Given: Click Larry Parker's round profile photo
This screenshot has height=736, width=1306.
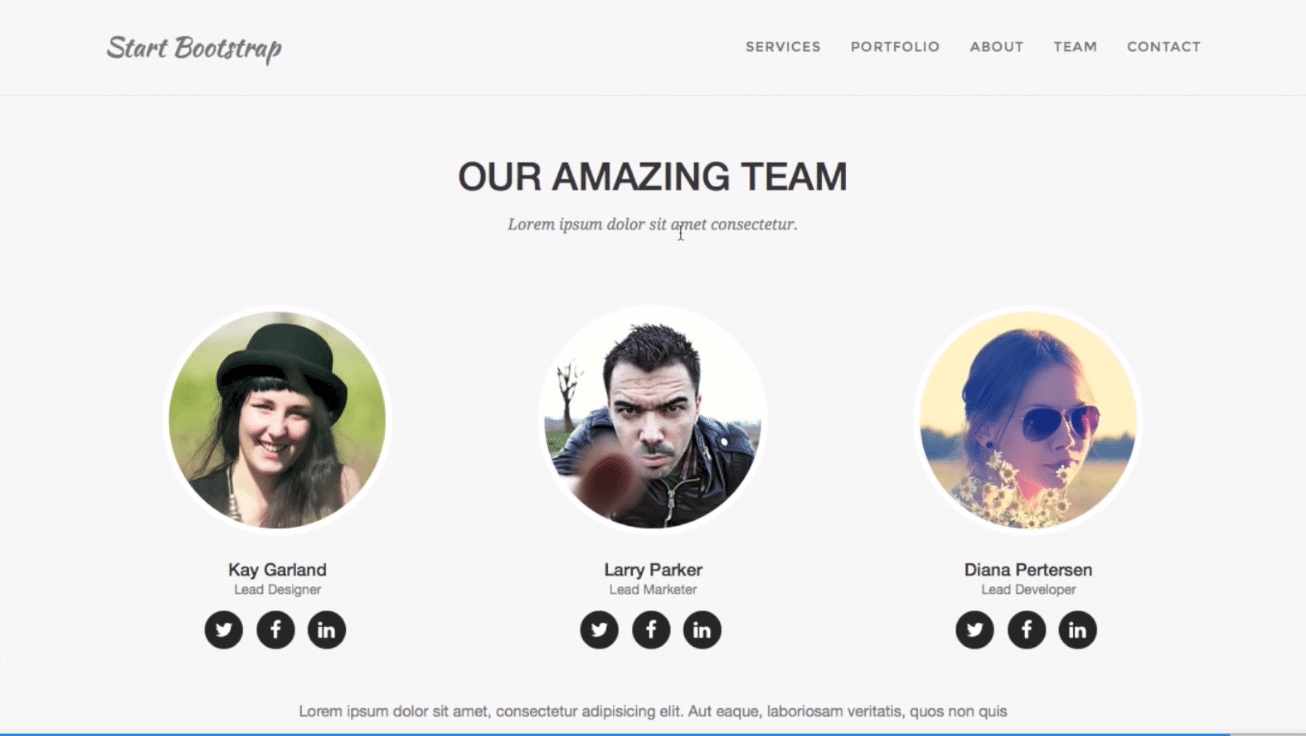Looking at the screenshot, I should [653, 419].
